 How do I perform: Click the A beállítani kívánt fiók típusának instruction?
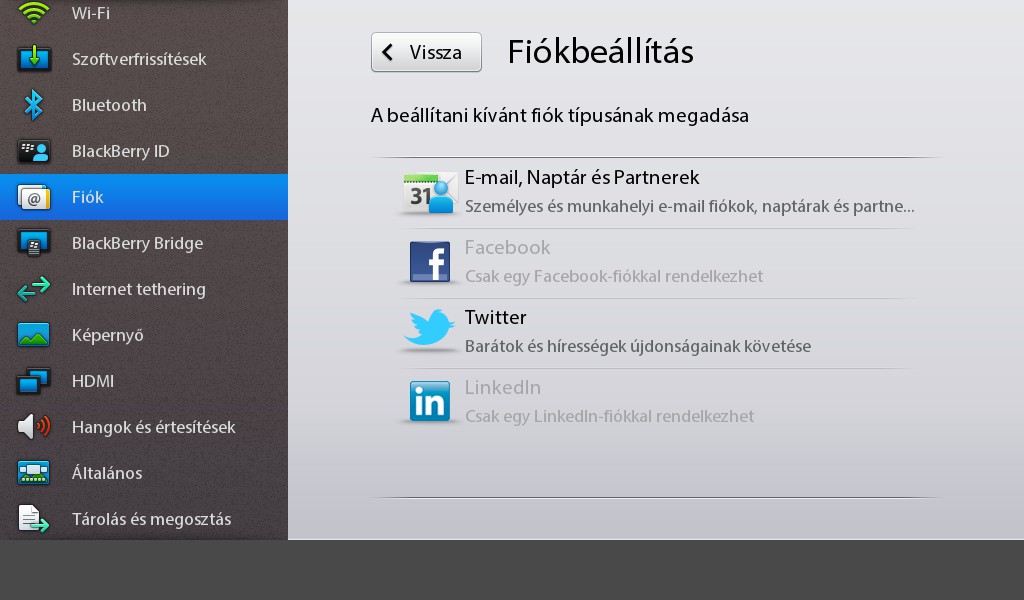pyautogui.click(x=560, y=116)
